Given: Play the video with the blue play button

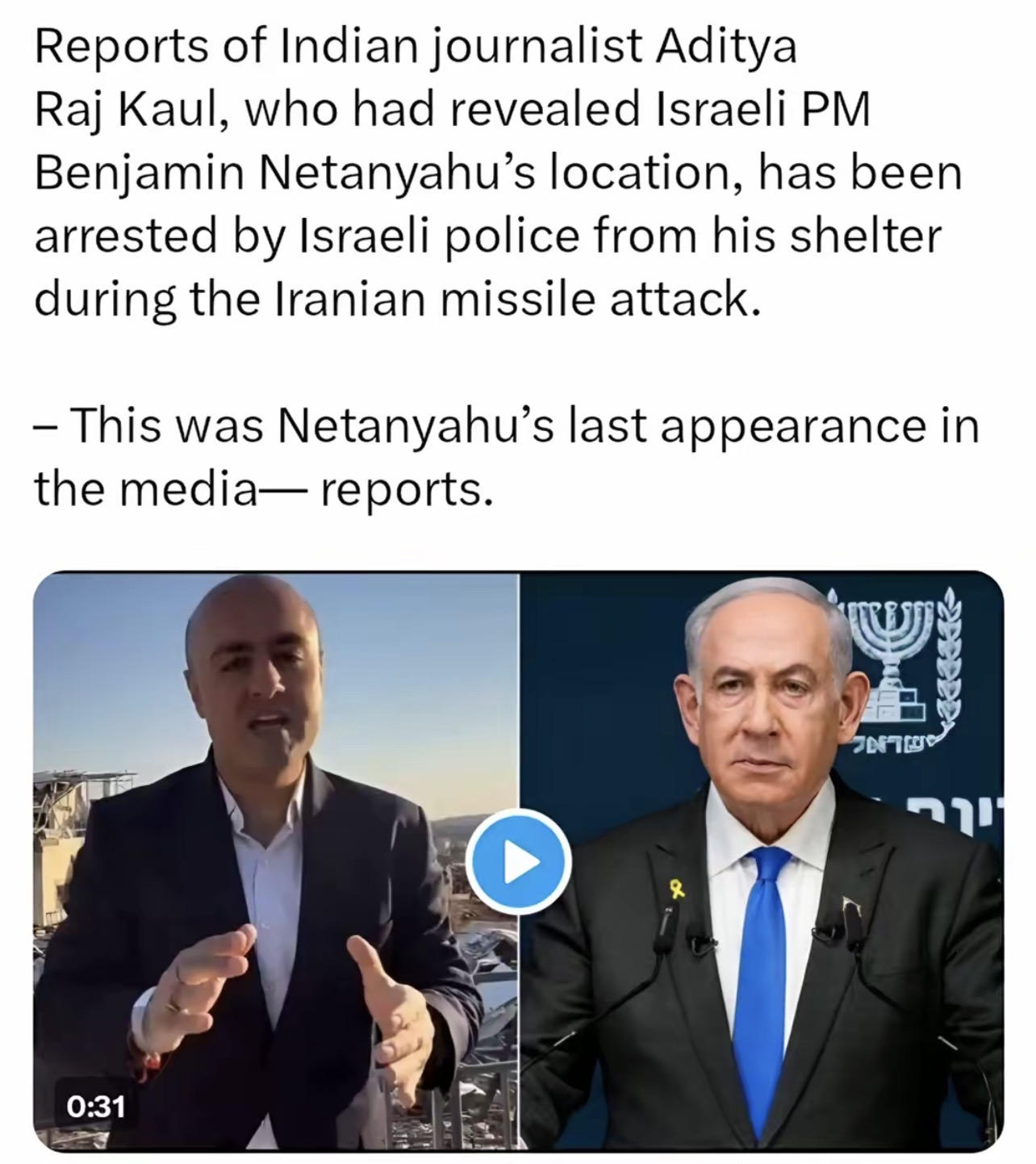Looking at the screenshot, I should pos(519,861).
